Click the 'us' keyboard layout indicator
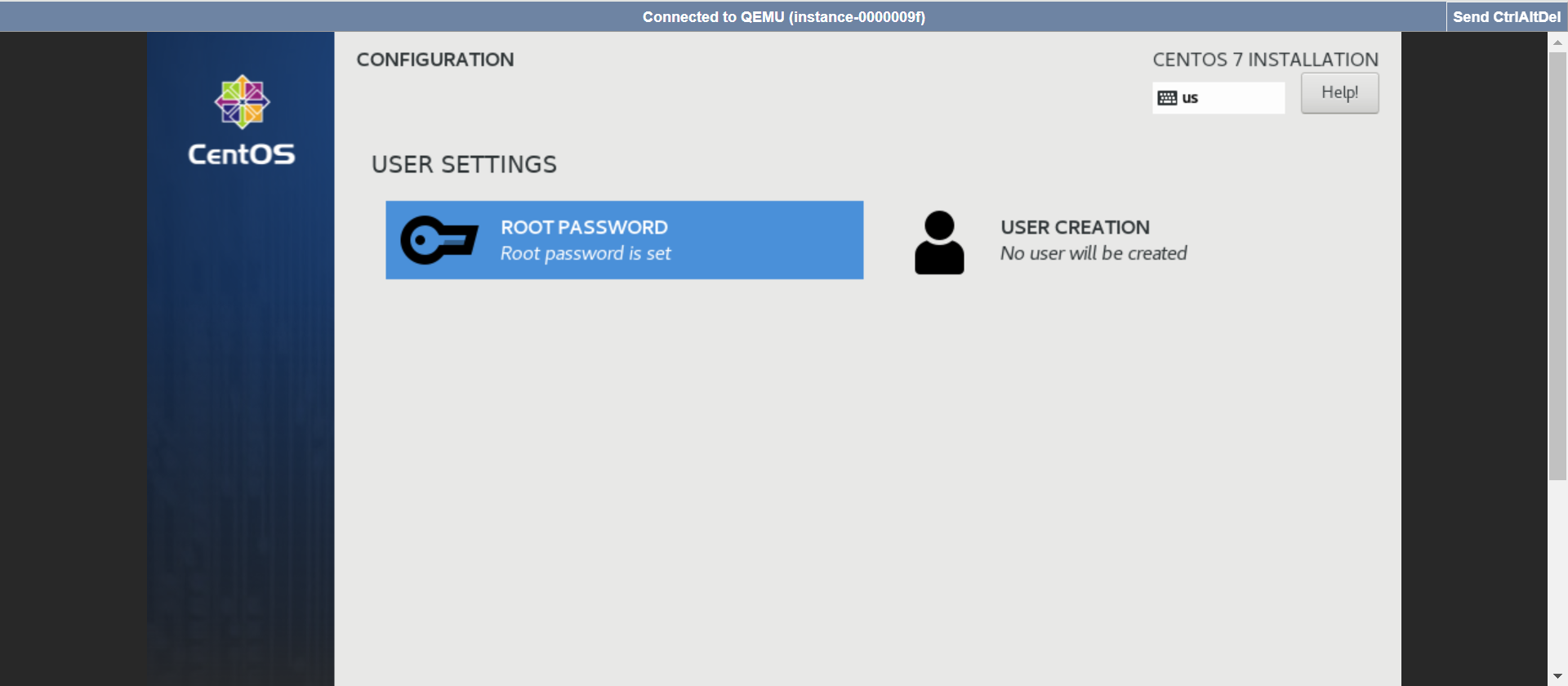 1190,98
